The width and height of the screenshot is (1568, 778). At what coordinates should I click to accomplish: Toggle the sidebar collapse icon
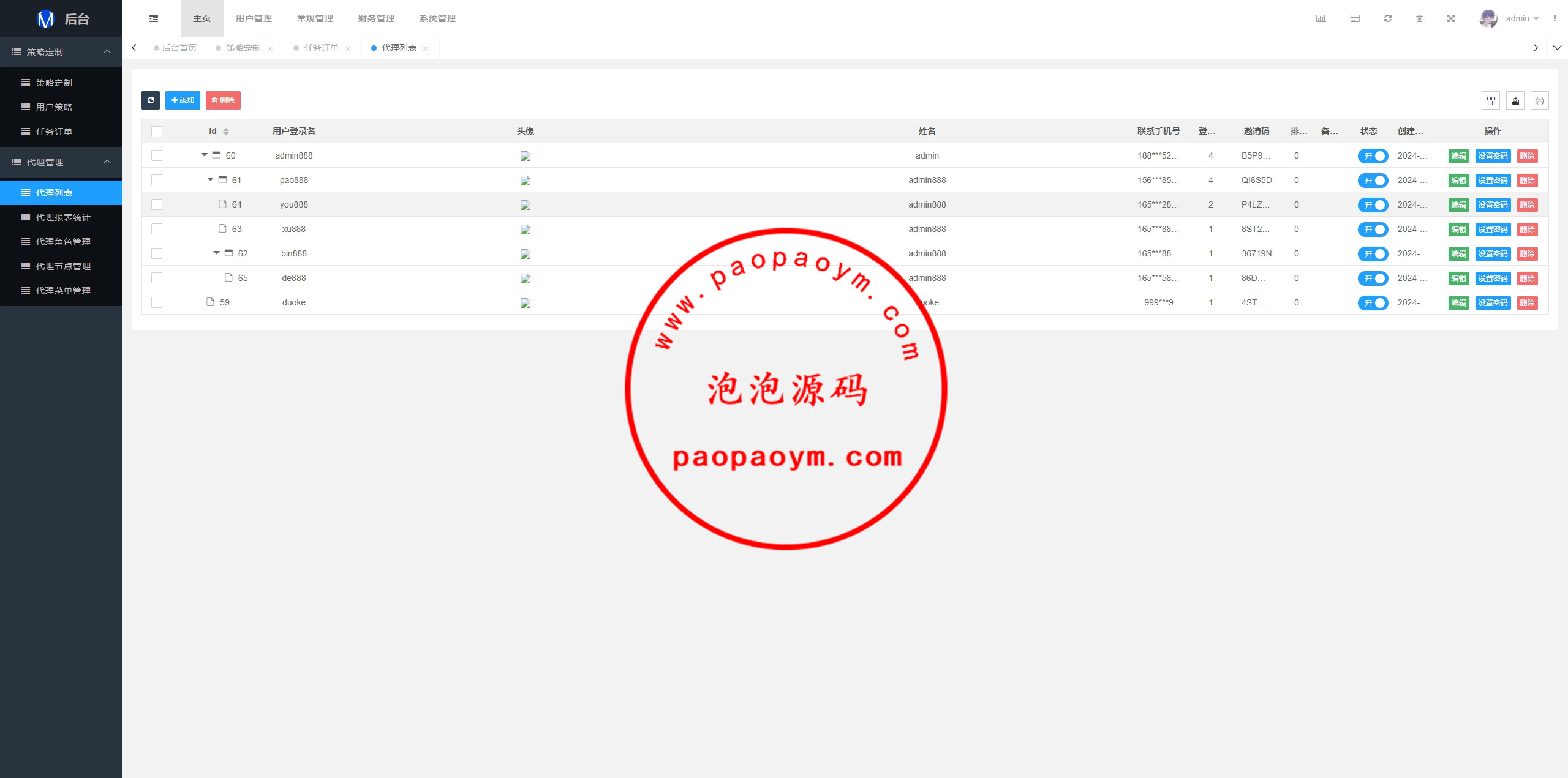coord(154,18)
